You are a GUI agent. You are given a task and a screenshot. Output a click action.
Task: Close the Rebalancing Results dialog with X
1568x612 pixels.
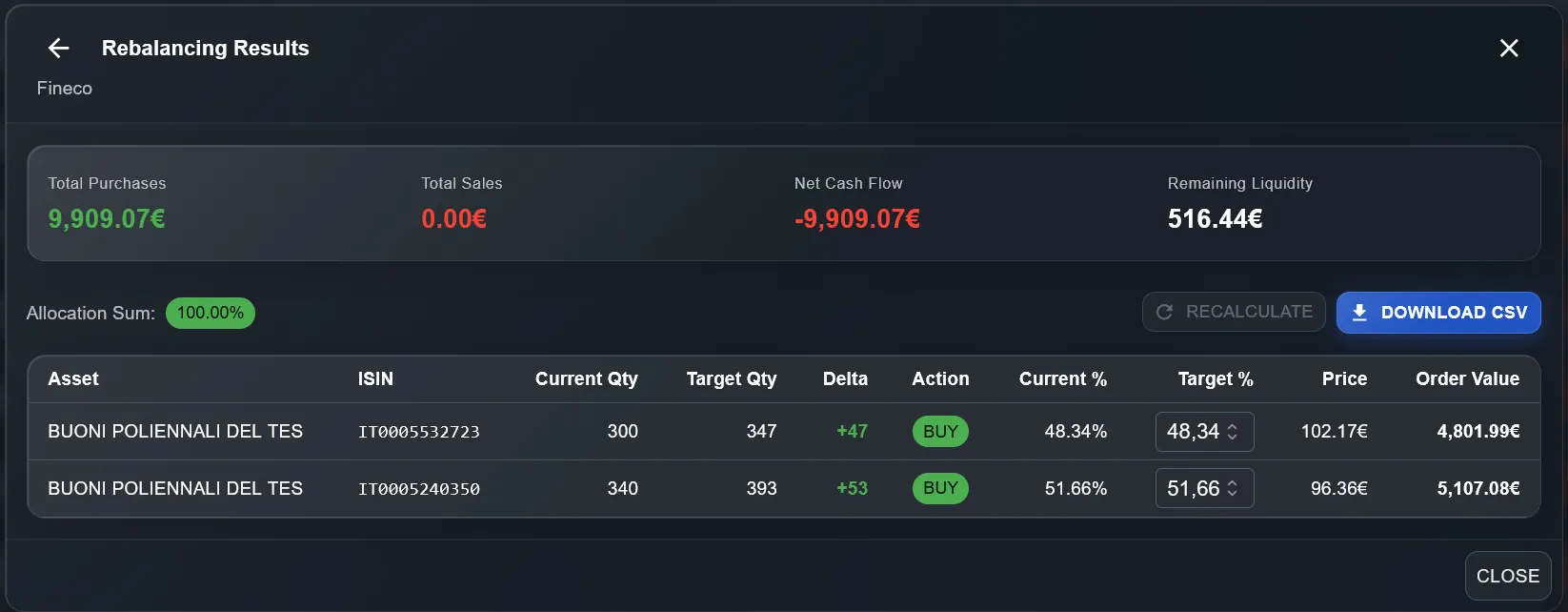pos(1509,48)
